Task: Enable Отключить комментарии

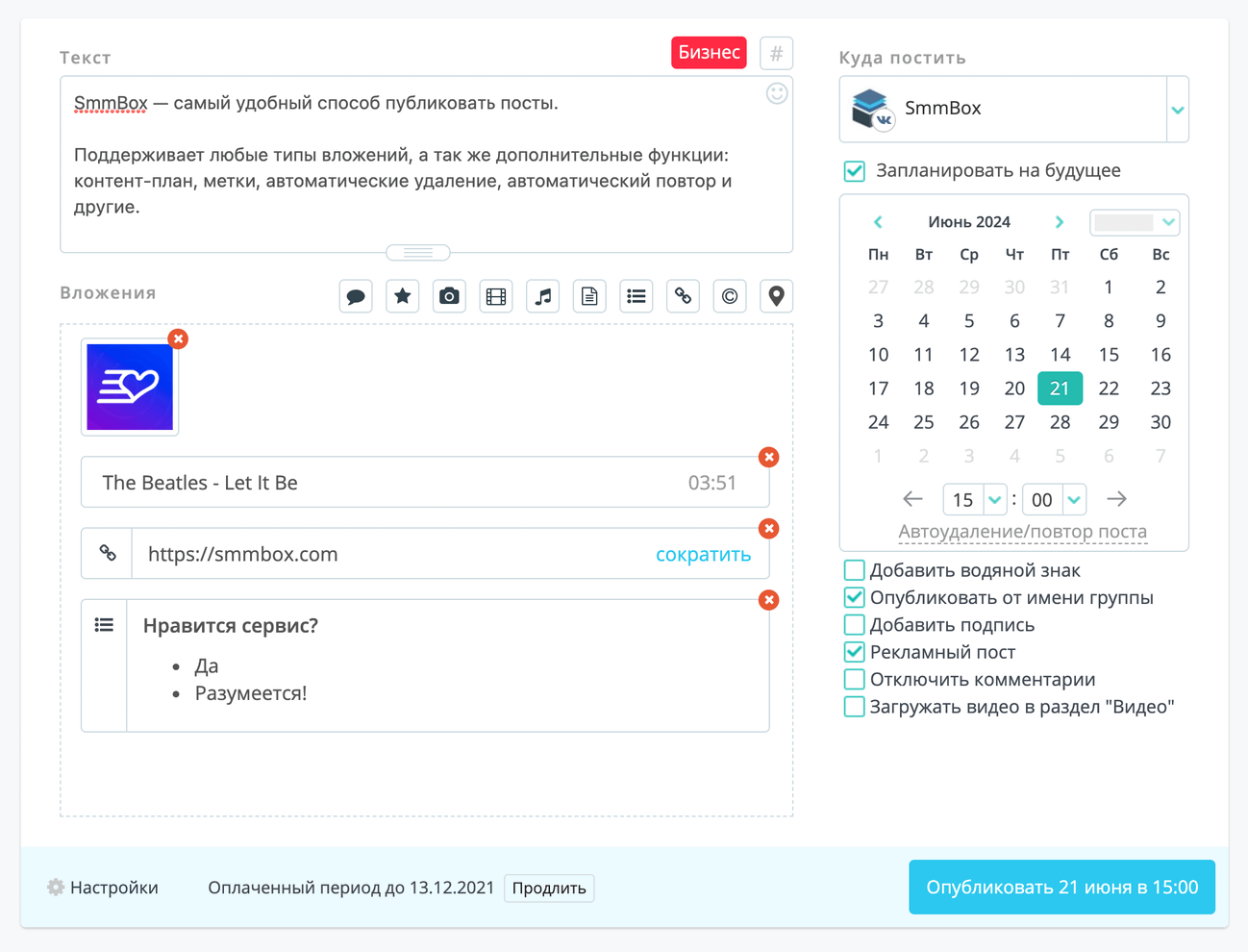Action: tap(854, 679)
